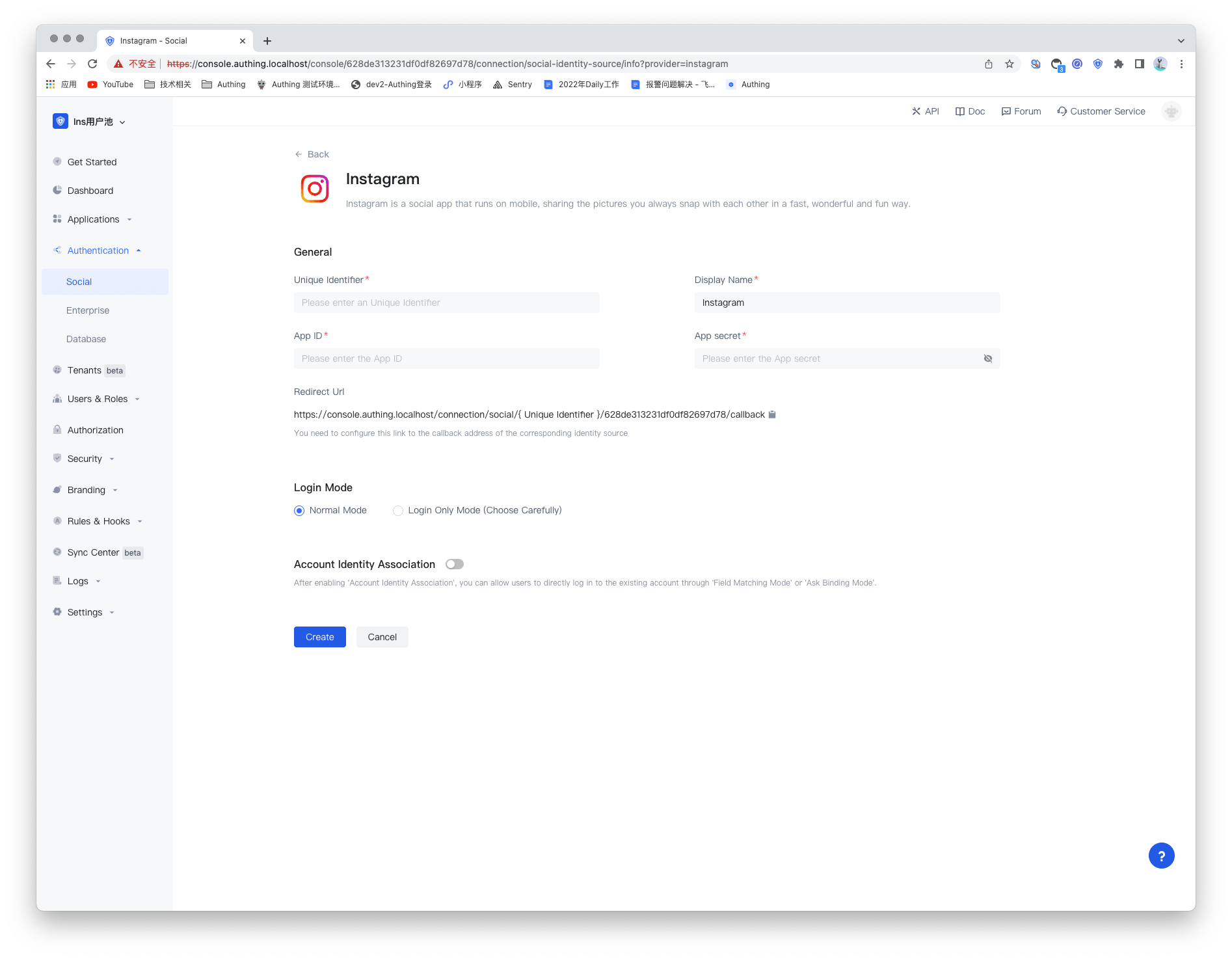Screen dimensions: 1232x959
Task: Toggle App secret visibility eye icon
Action: 987,358
